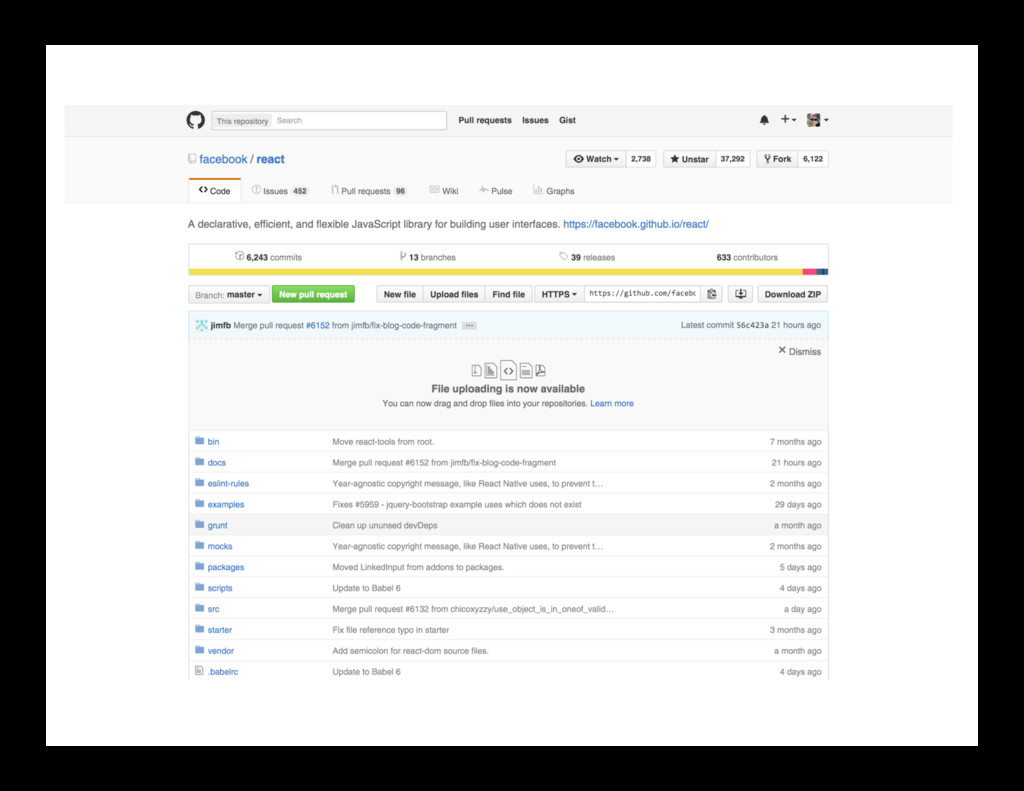Click the Find file button
This screenshot has height=791, width=1024.
click(509, 295)
